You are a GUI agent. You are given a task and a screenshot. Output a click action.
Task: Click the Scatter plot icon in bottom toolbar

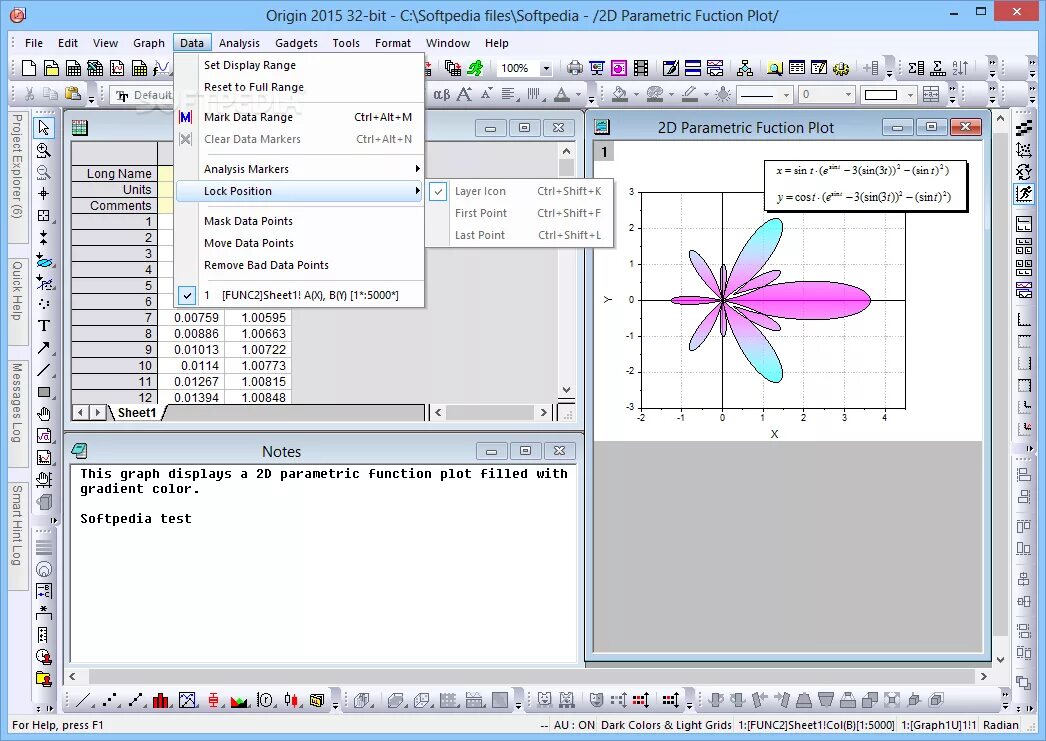110,700
